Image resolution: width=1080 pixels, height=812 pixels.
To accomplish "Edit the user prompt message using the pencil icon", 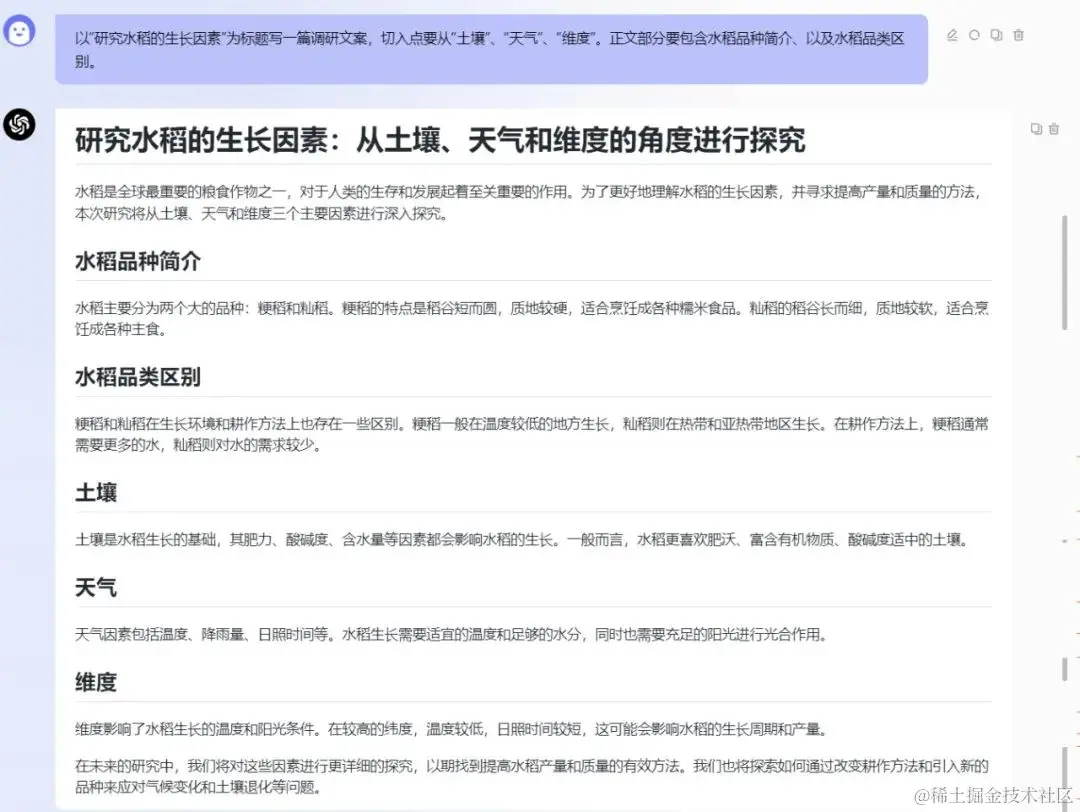I will tap(952, 35).
